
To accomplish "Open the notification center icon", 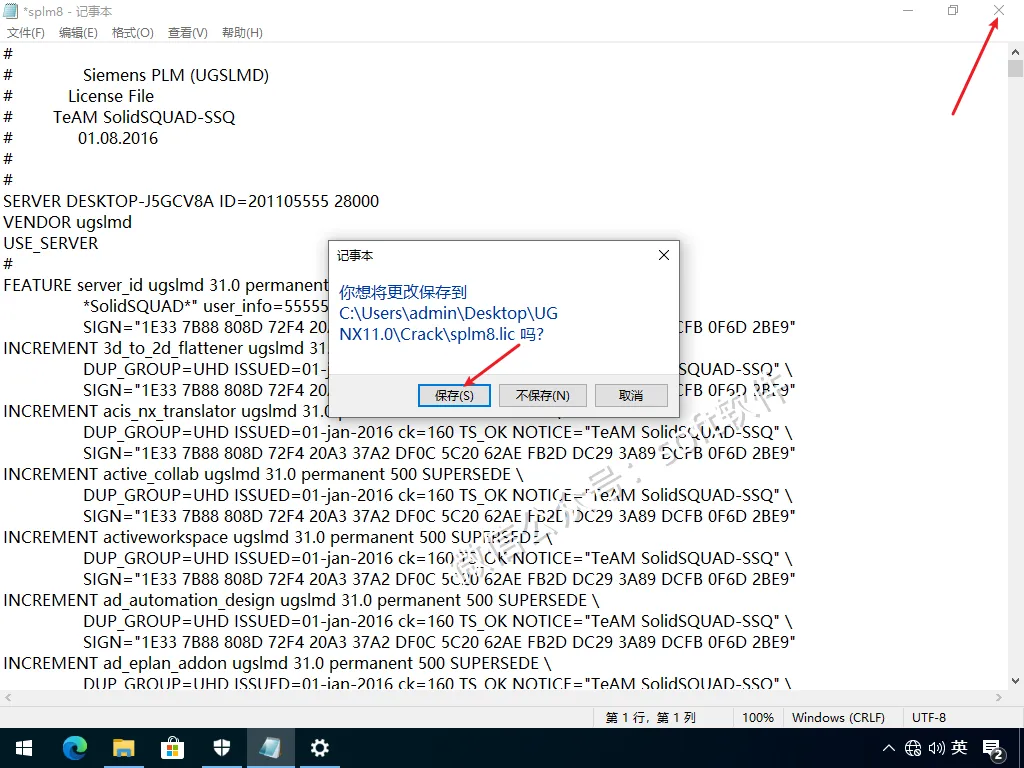I will click(x=993, y=750).
